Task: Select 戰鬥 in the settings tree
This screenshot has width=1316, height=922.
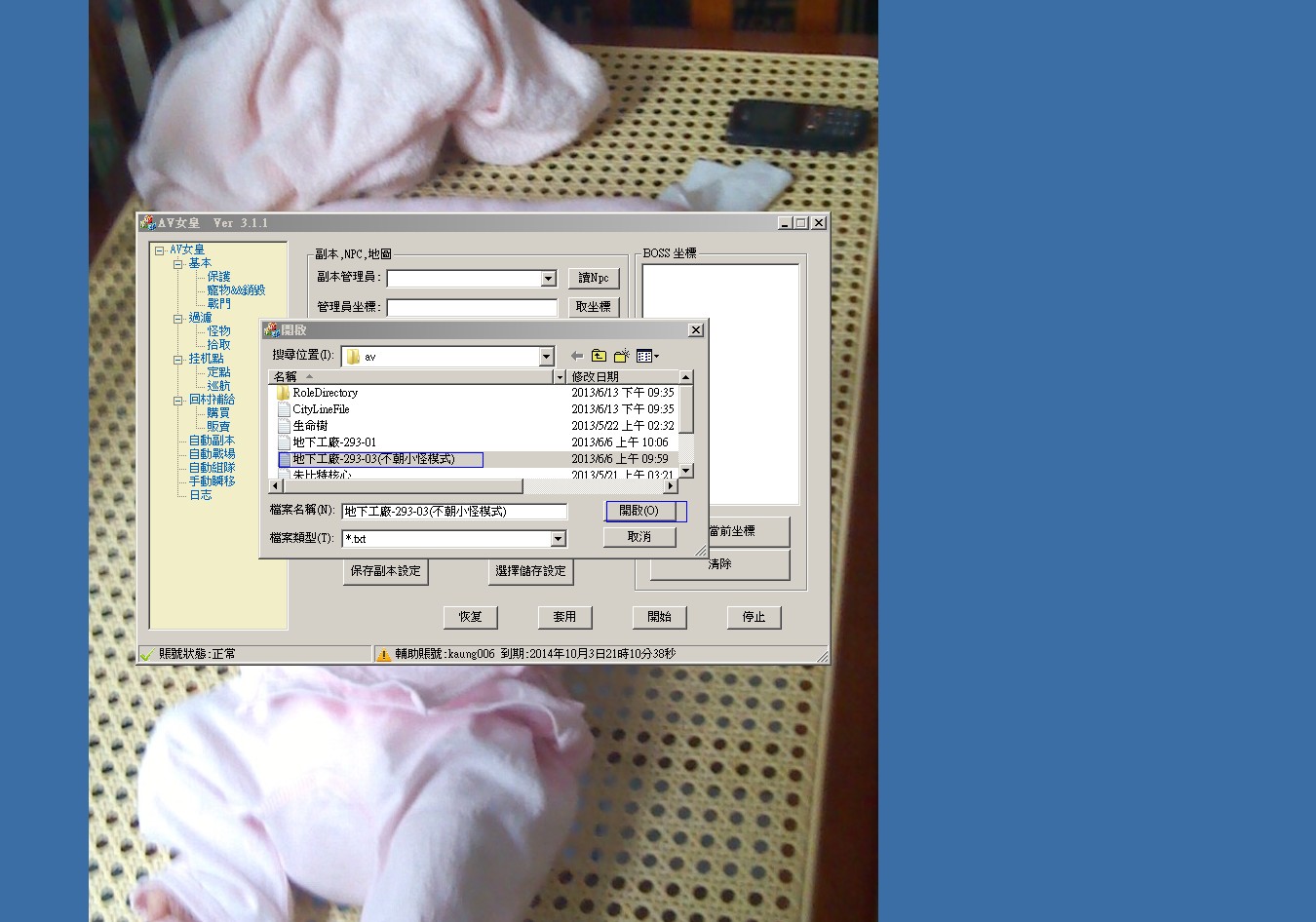Action: click(x=218, y=304)
